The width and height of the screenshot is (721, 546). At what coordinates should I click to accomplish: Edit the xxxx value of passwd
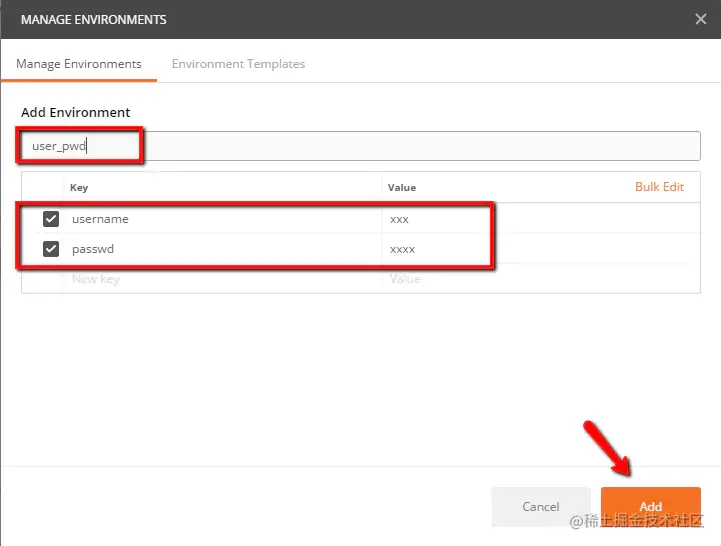point(541,249)
